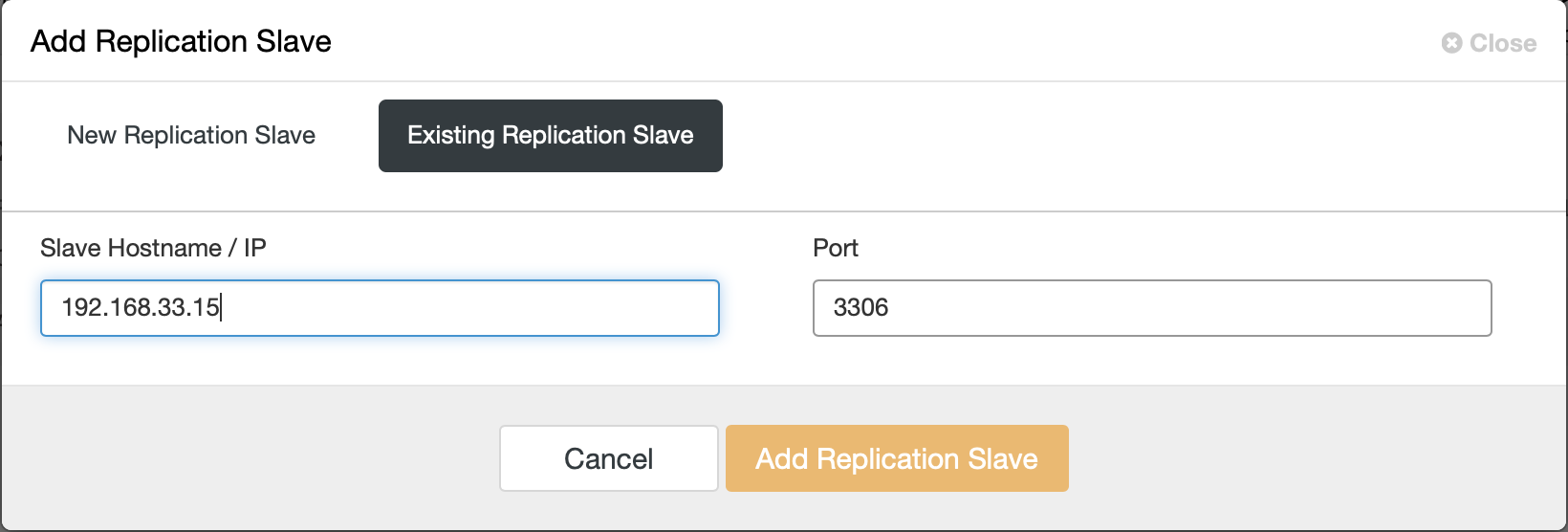Click the Slave Hostname / IP label
Screen dimensions: 1568x532
point(153,248)
